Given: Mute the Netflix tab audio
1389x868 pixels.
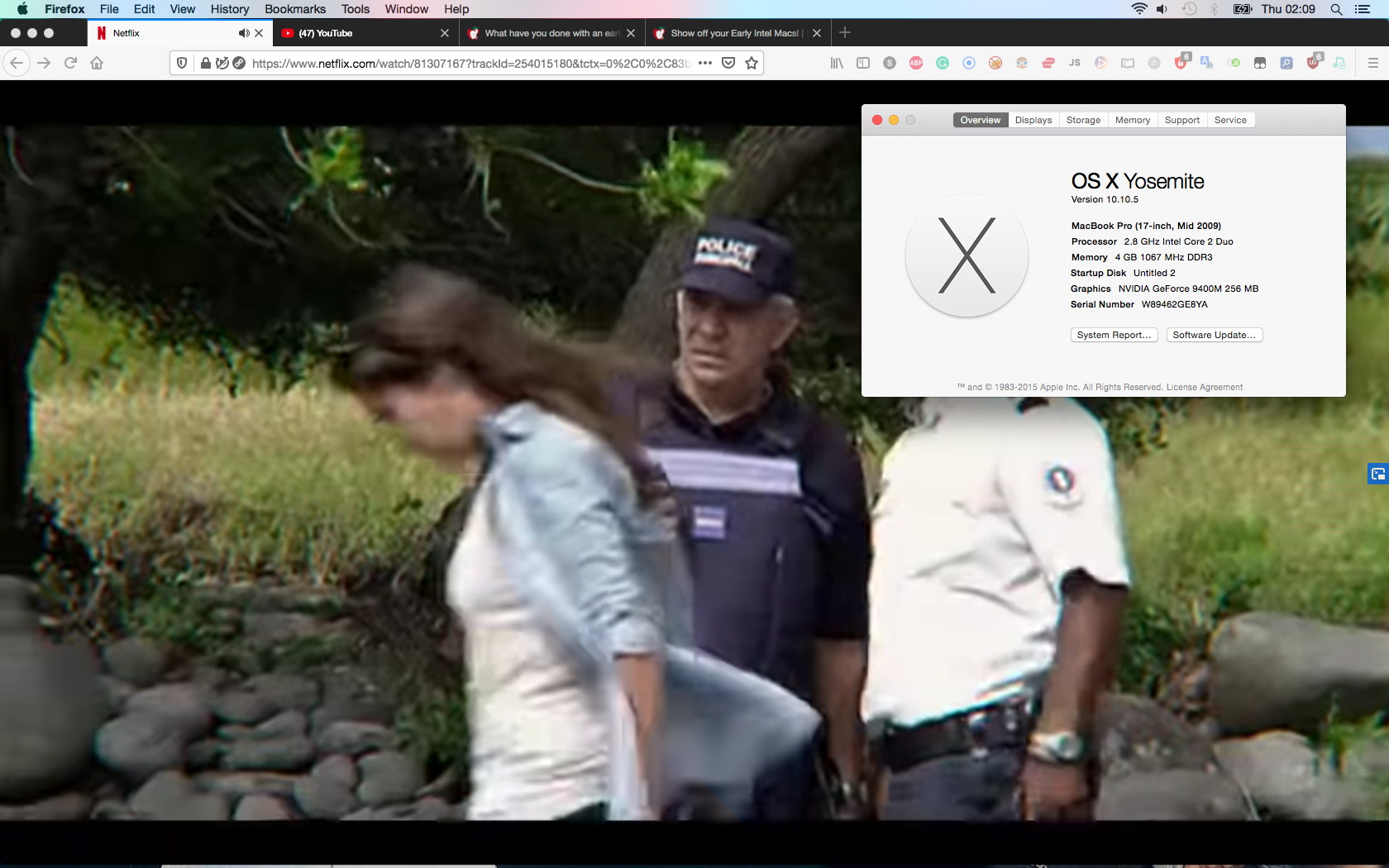Looking at the screenshot, I should (242, 33).
